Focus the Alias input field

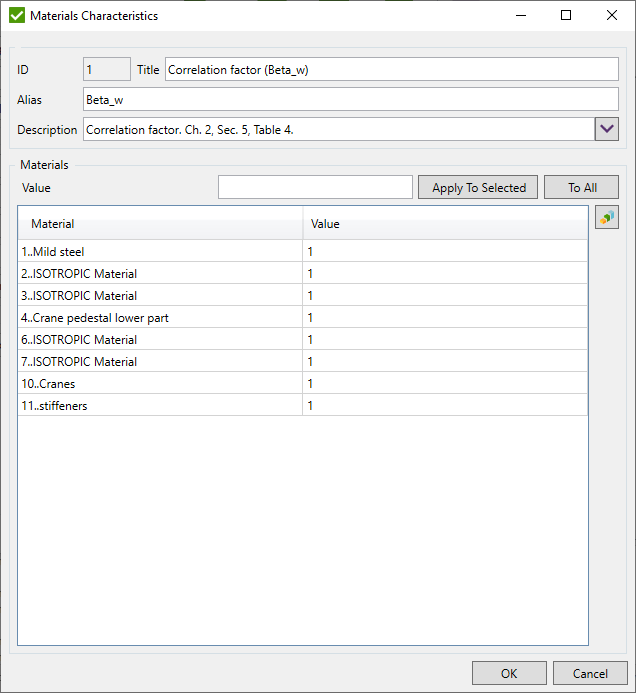point(350,100)
